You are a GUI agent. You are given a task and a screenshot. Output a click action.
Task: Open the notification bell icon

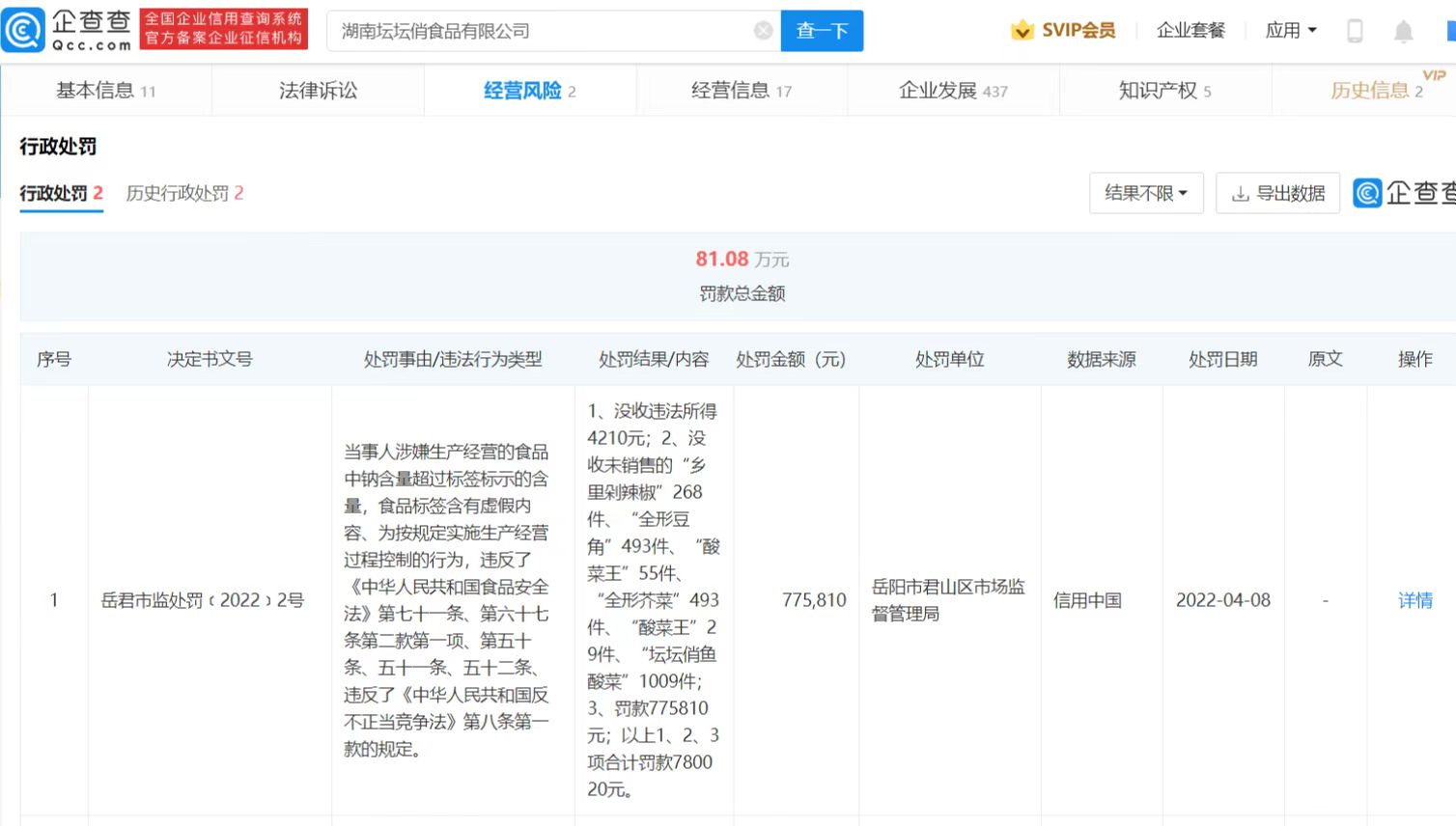pyautogui.click(x=1403, y=31)
